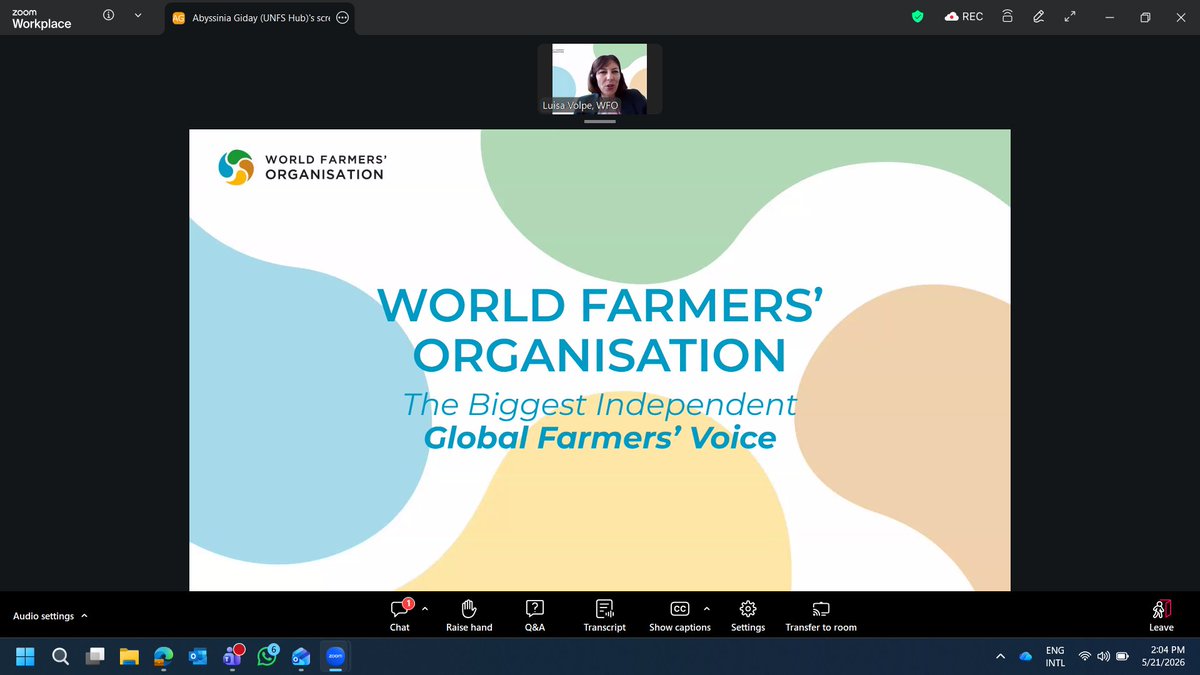The width and height of the screenshot is (1200, 675).
Task: Restore down the Zoom window
Action: [1145, 17]
